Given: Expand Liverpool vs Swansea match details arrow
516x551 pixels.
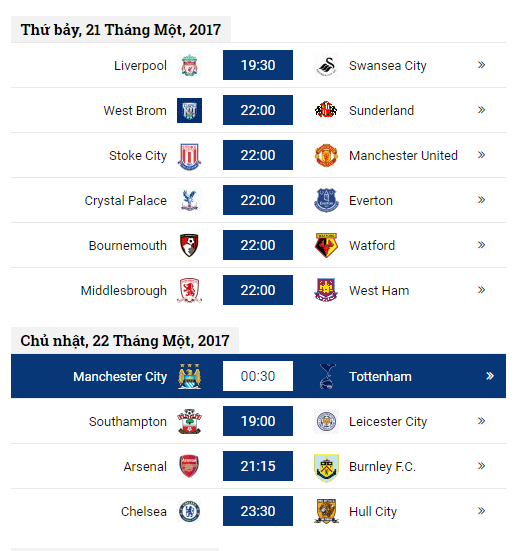Looking at the screenshot, I should tap(482, 65).
